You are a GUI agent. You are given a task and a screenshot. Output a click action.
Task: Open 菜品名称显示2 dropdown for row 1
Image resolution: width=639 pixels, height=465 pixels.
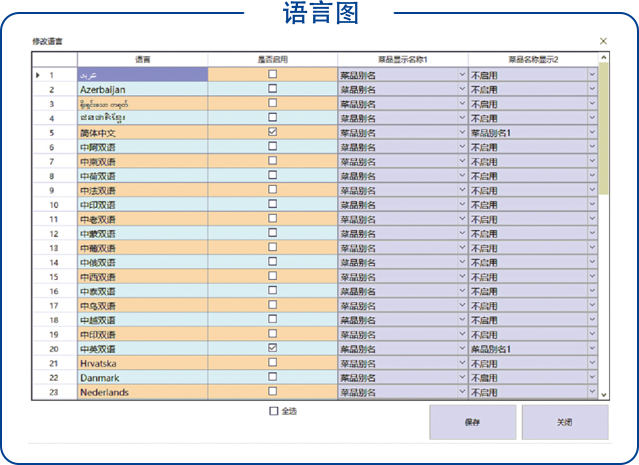tap(592, 75)
